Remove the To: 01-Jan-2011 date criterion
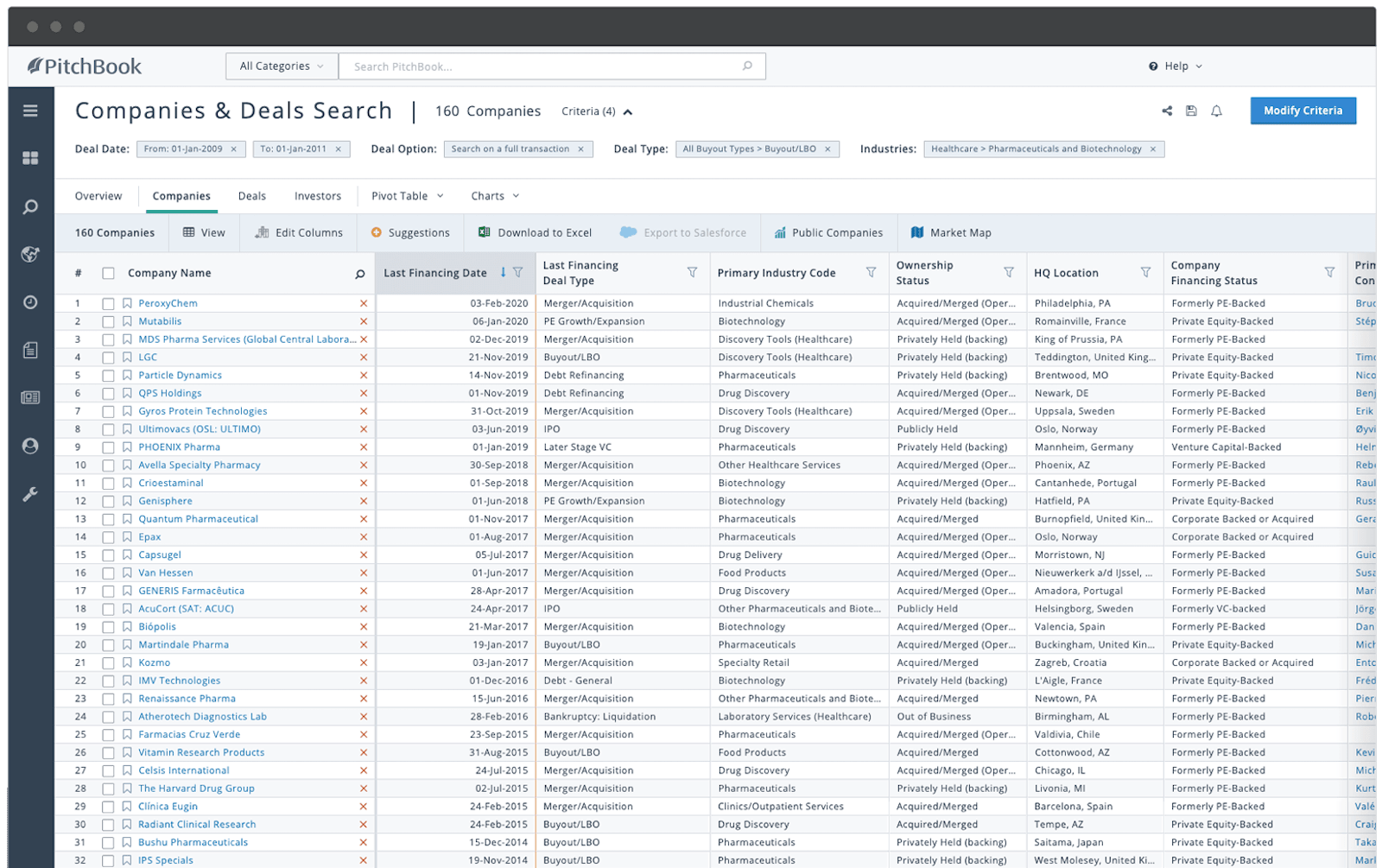The width and height of the screenshot is (1382, 868). coord(339,149)
